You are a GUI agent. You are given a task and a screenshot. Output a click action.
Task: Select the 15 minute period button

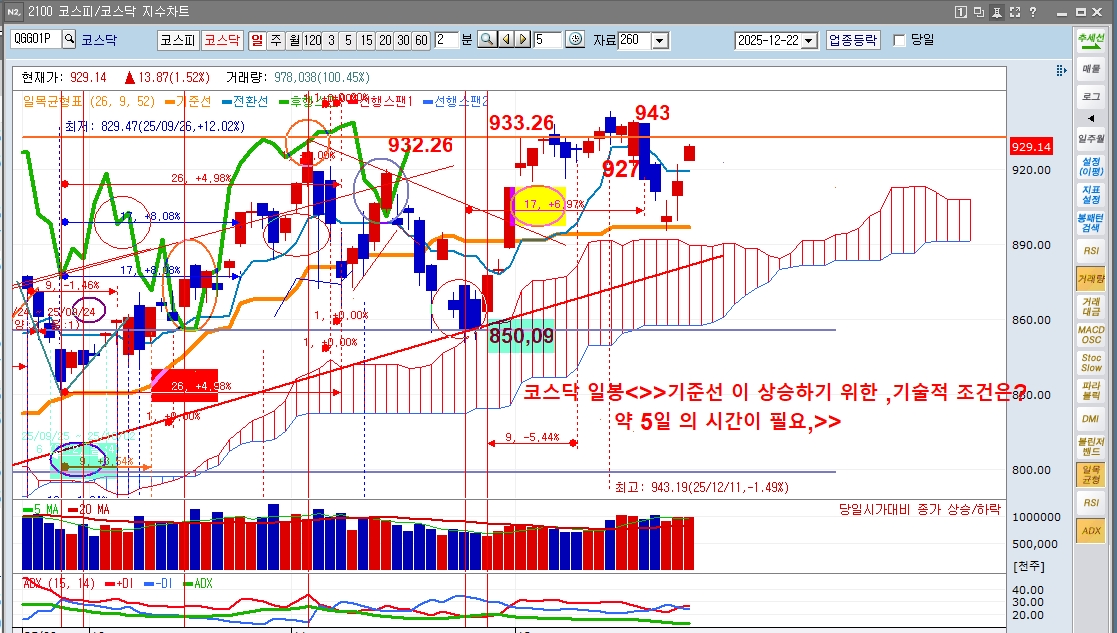pos(366,41)
